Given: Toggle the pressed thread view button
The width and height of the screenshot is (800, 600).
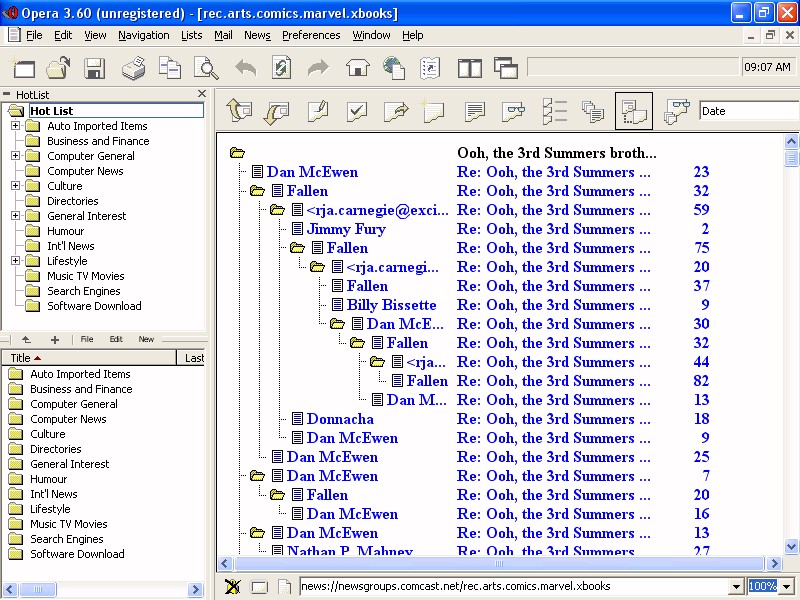Looking at the screenshot, I should pyautogui.click(x=634, y=111).
